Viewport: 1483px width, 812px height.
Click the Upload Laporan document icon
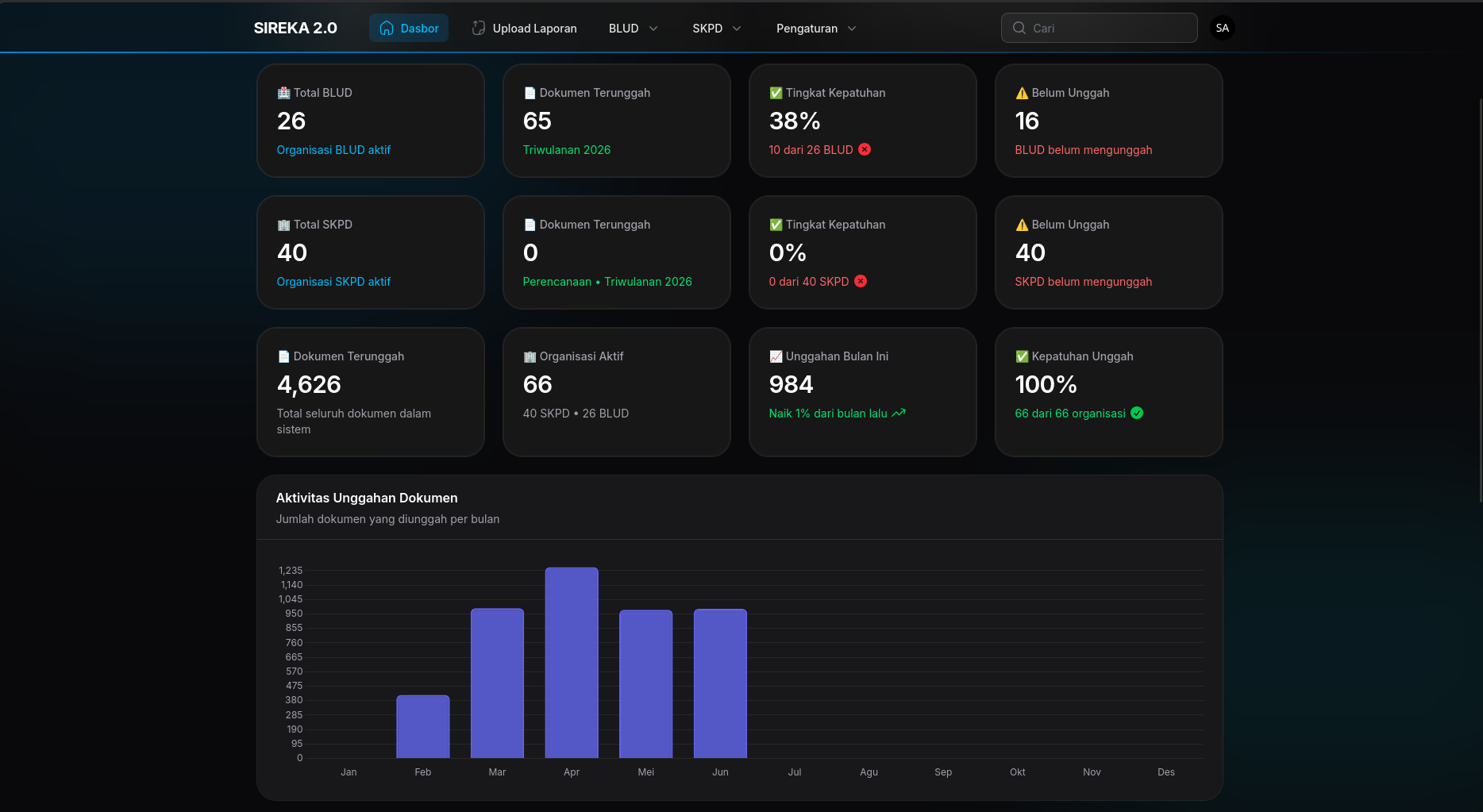[479, 29]
